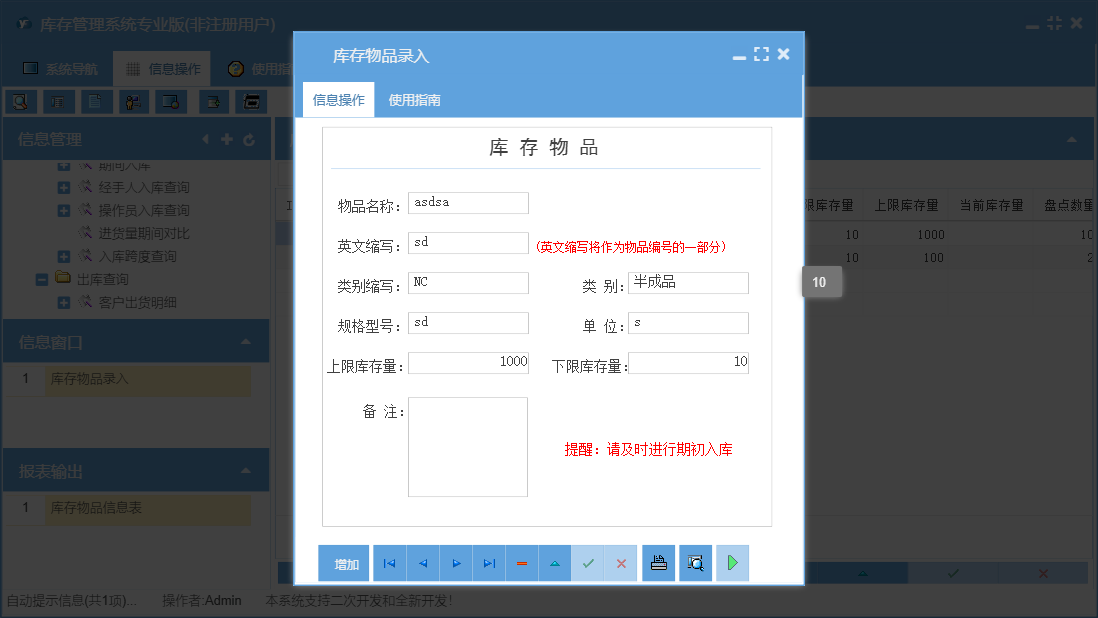Open the 信息操作 tab in main window

pyautogui.click(x=162, y=68)
